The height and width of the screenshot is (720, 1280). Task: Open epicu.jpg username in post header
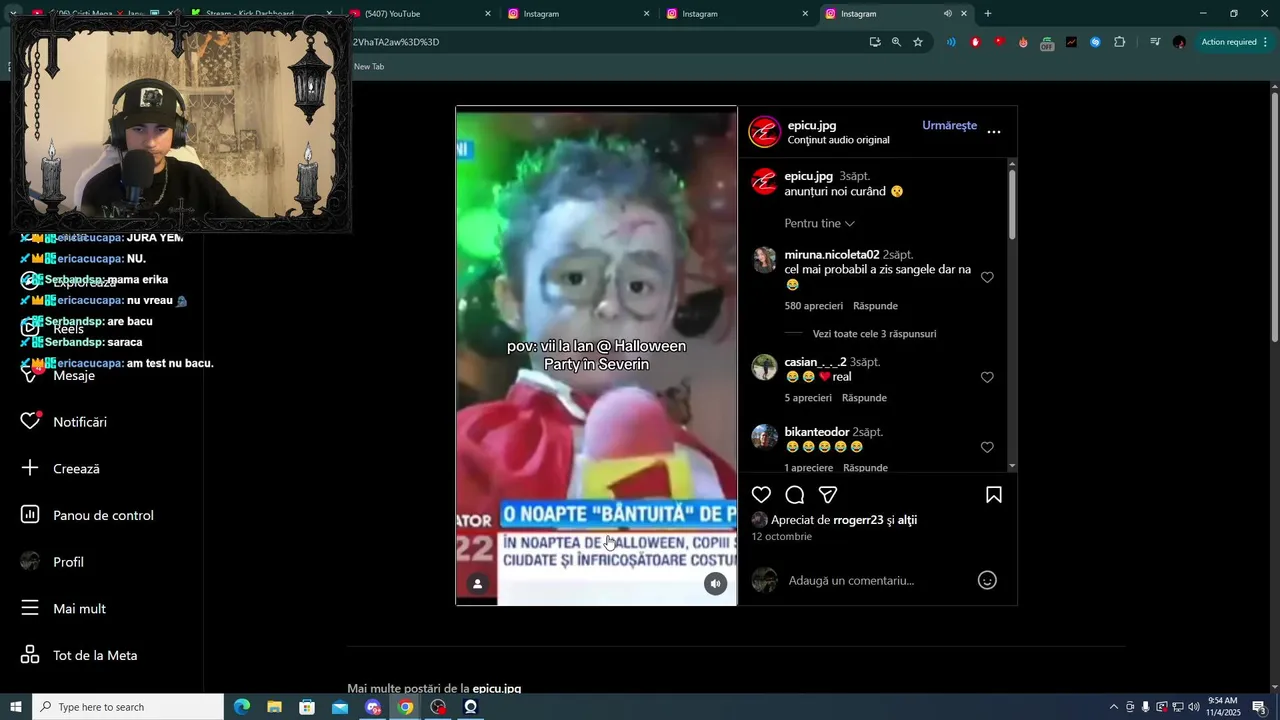pos(811,126)
